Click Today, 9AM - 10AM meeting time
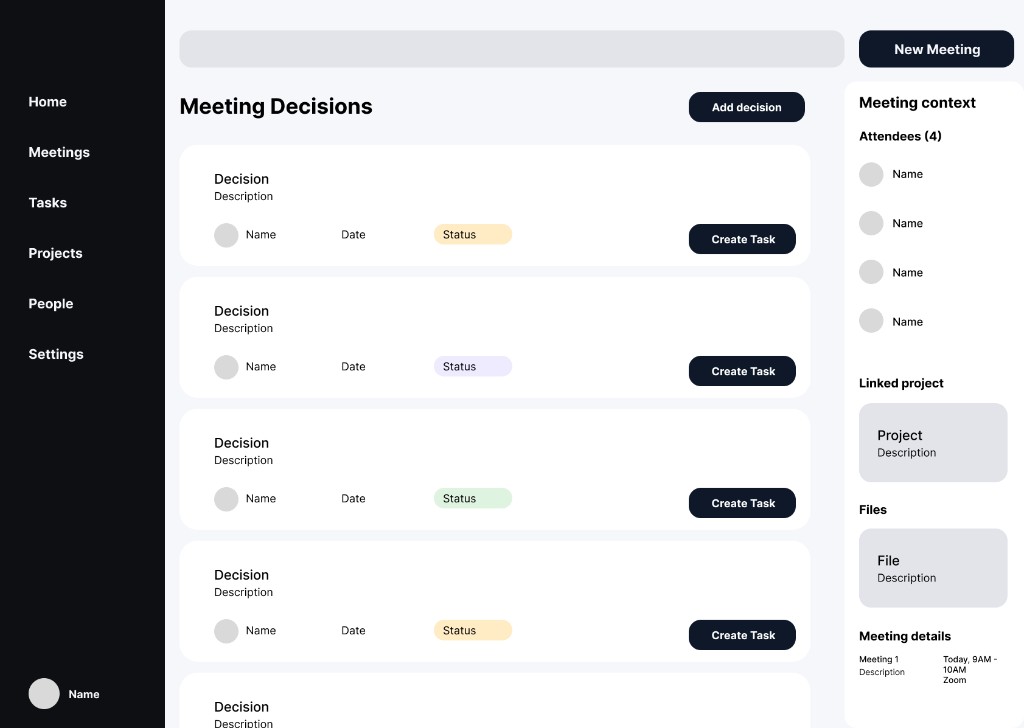The height and width of the screenshot is (728, 1024). click(x=970, y=664)
